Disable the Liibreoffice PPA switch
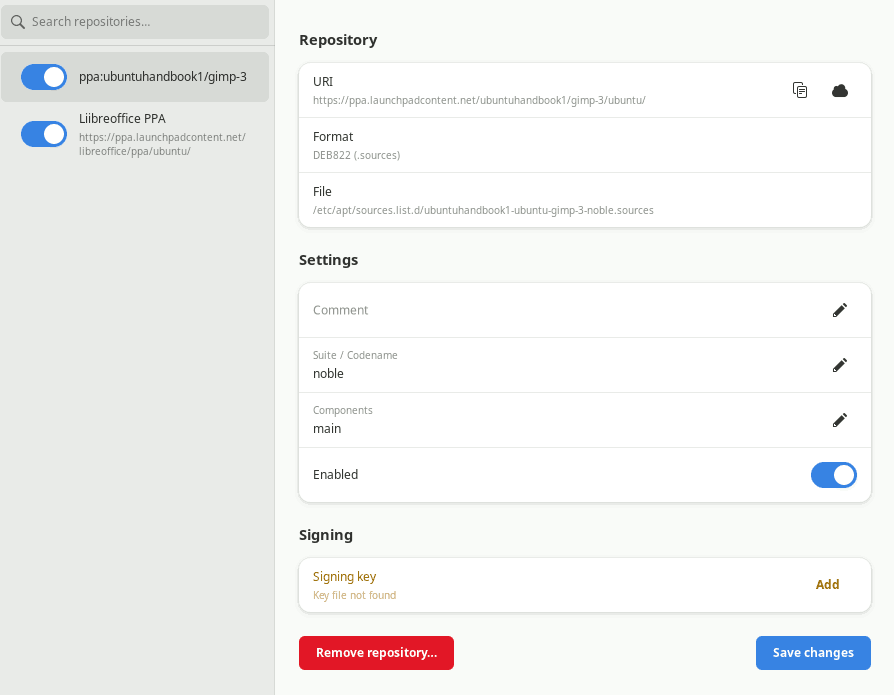 (x=44, y=134)
